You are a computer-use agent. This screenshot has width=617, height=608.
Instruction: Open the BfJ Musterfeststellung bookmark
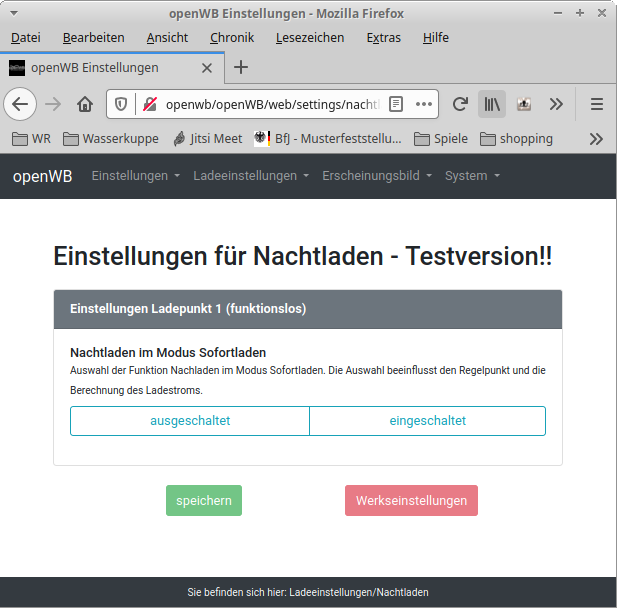(328, 139)
